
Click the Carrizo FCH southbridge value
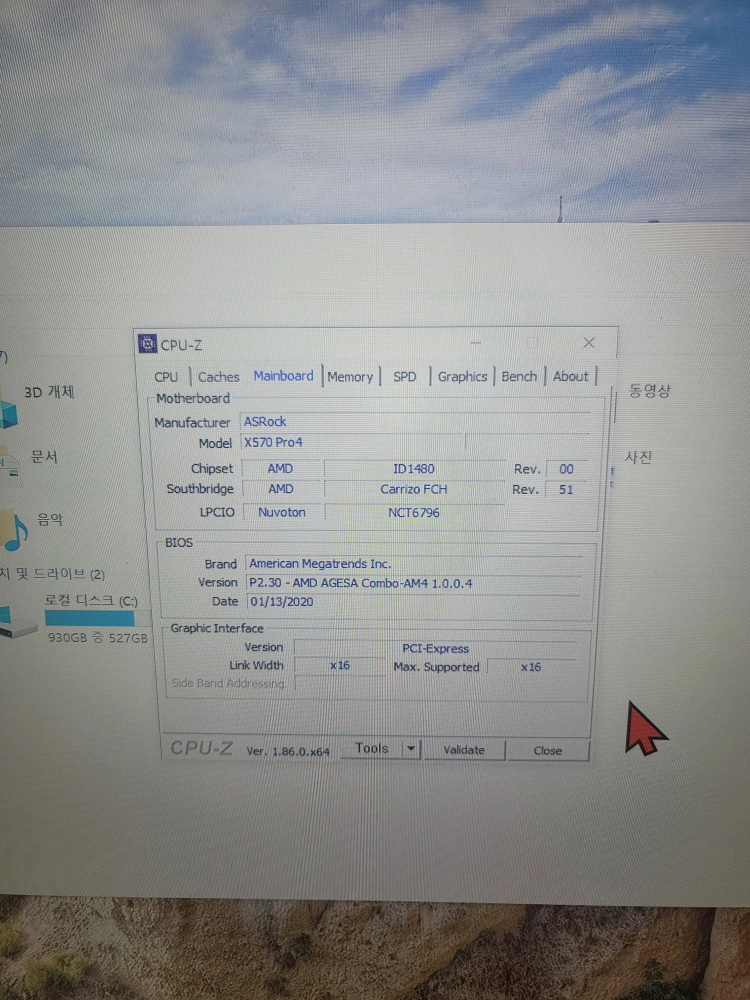[x=414, y=489]
